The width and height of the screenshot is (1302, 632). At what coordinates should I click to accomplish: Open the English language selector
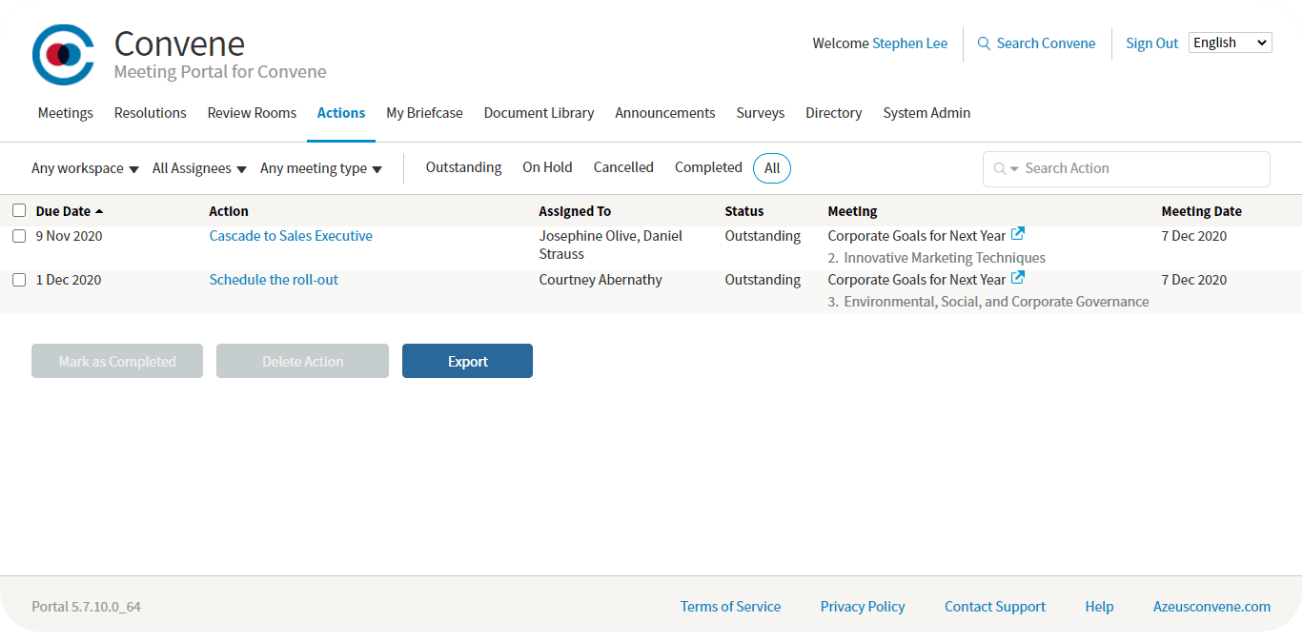(x=1230, y=43)
